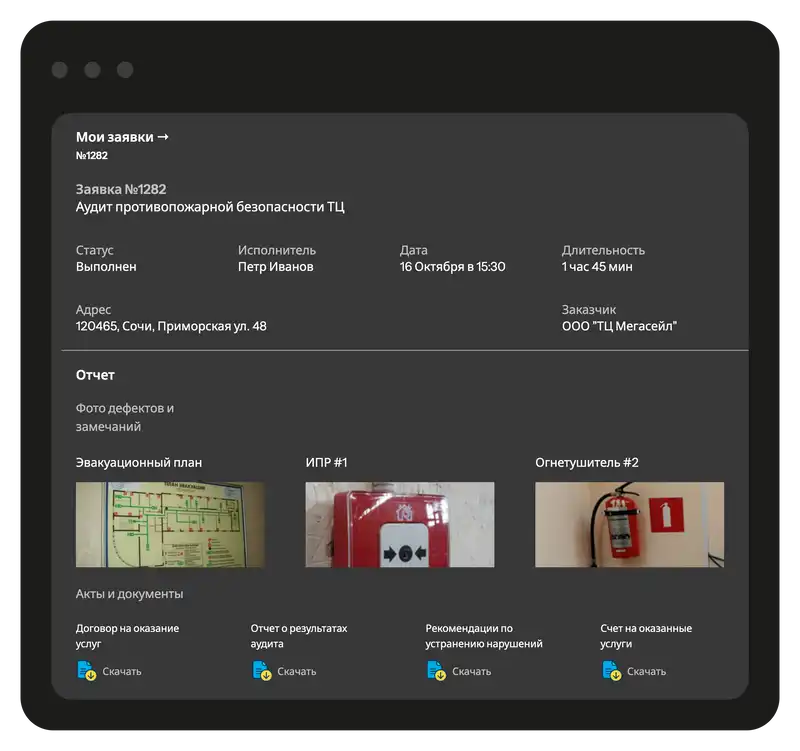Click the Выполнен status value
The image size is (800, 751).
coord(106,267)
